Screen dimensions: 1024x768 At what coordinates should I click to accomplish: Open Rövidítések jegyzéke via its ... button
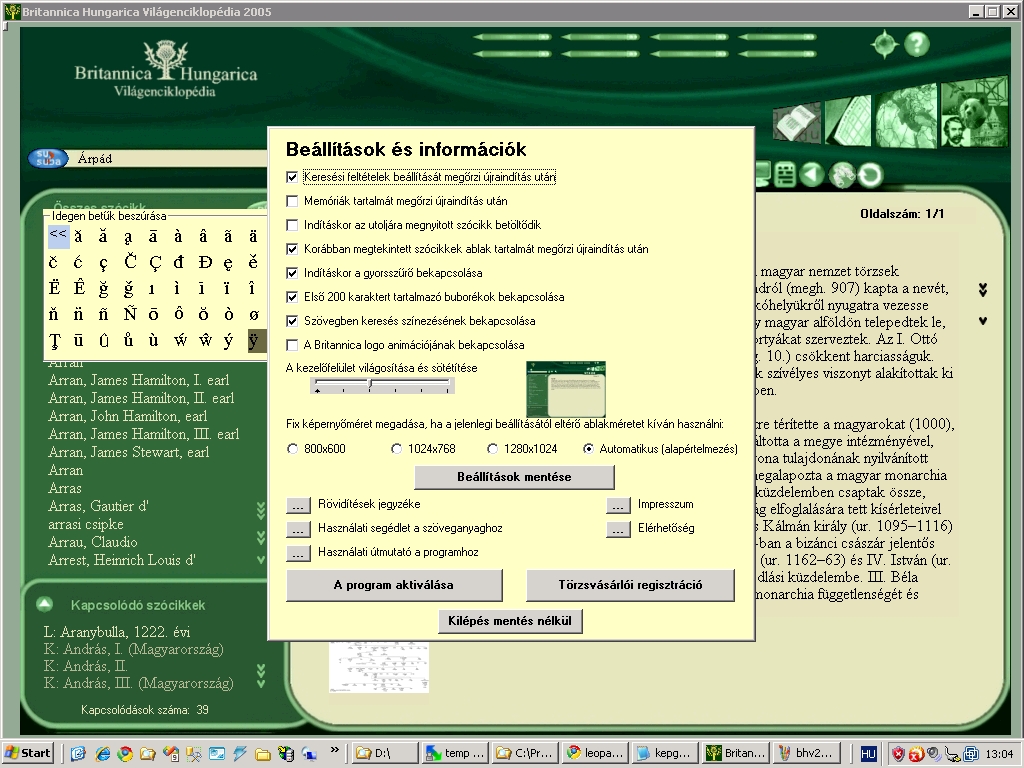pos(298,505)
